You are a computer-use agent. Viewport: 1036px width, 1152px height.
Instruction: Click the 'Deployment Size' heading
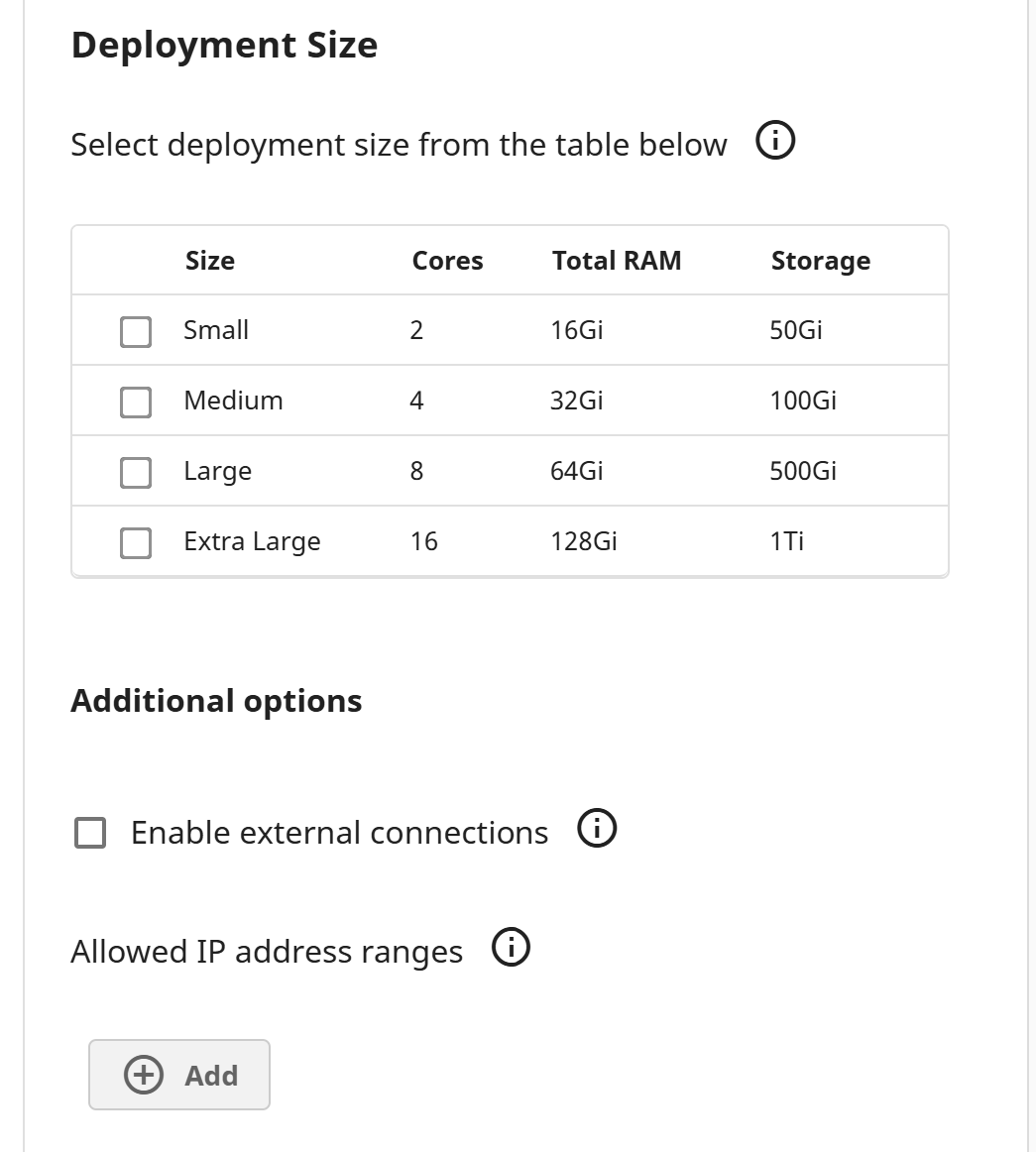(224, 46)
